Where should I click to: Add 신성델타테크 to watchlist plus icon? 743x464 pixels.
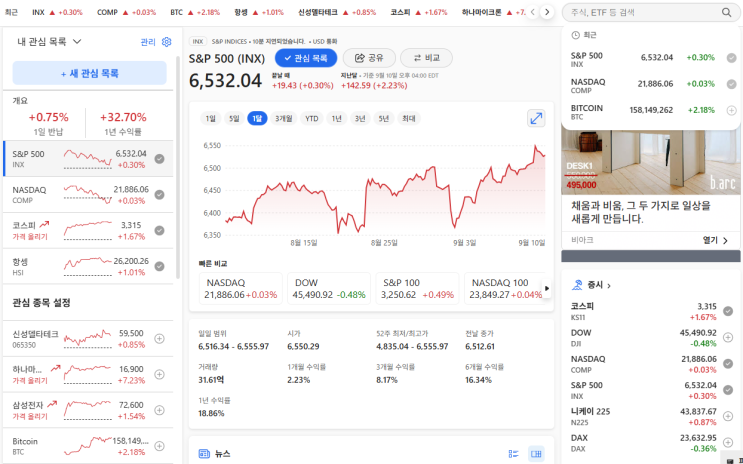(x=160, y=338)
